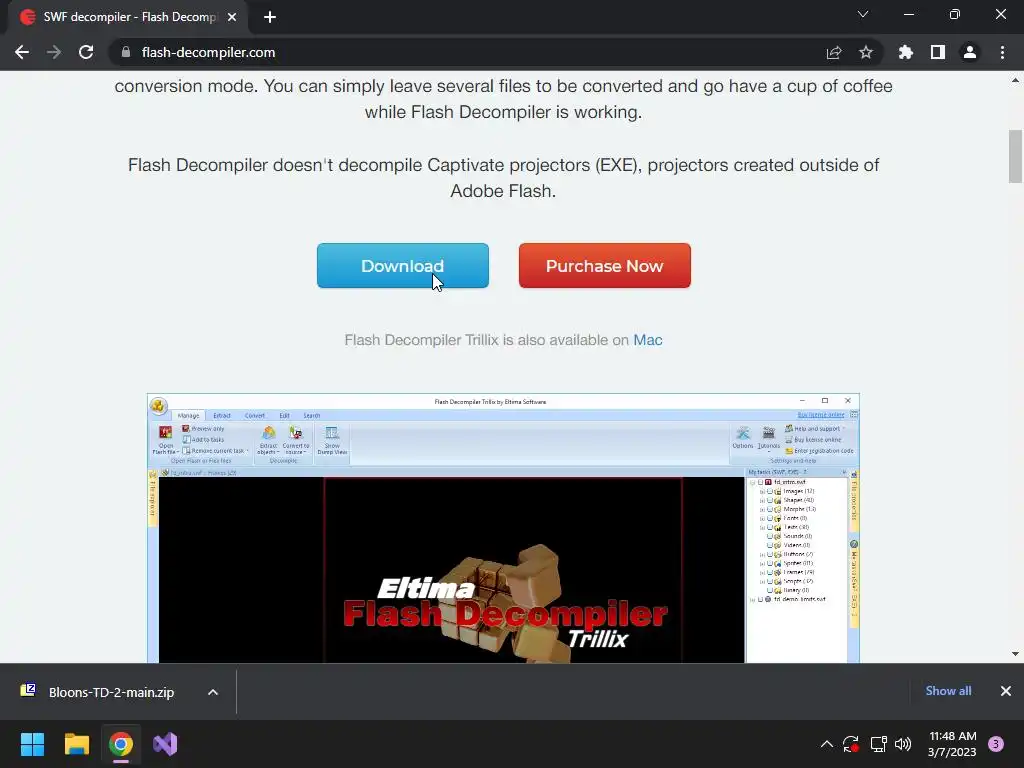Open the Windows Start menu
1024x768 pixels.
pos(32,744)
